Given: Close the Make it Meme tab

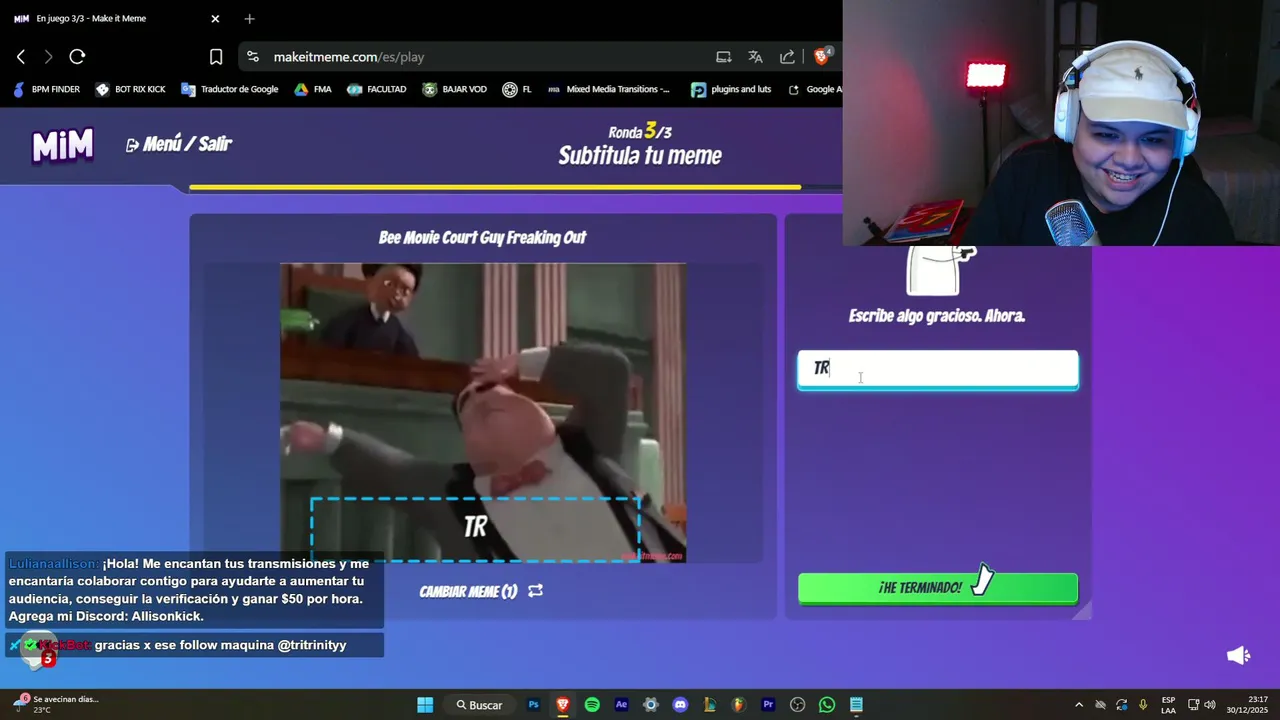Looking at the screenshot, I should coord(215,18).
